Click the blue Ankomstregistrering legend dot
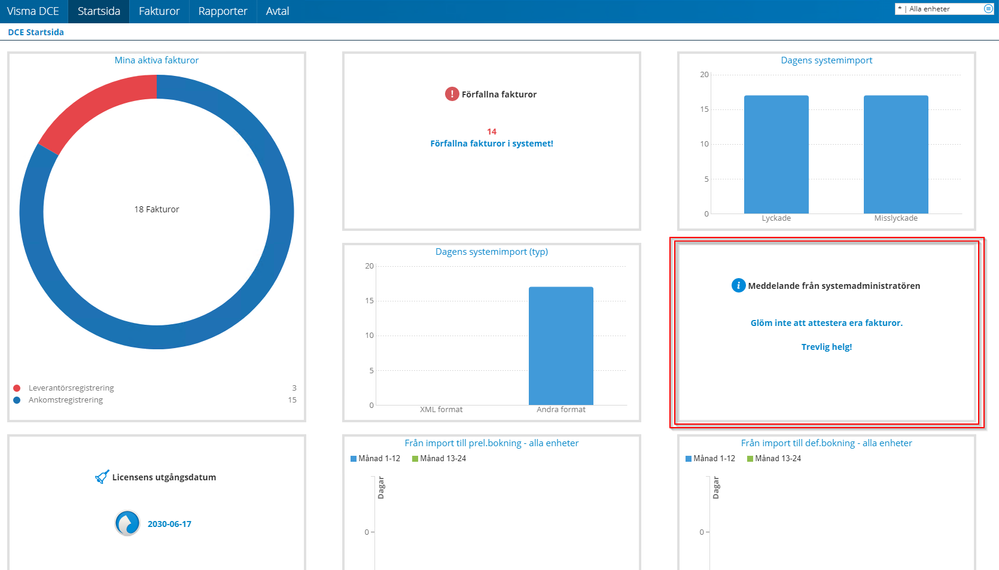This screenshot has width=999, height=570. 17,400
